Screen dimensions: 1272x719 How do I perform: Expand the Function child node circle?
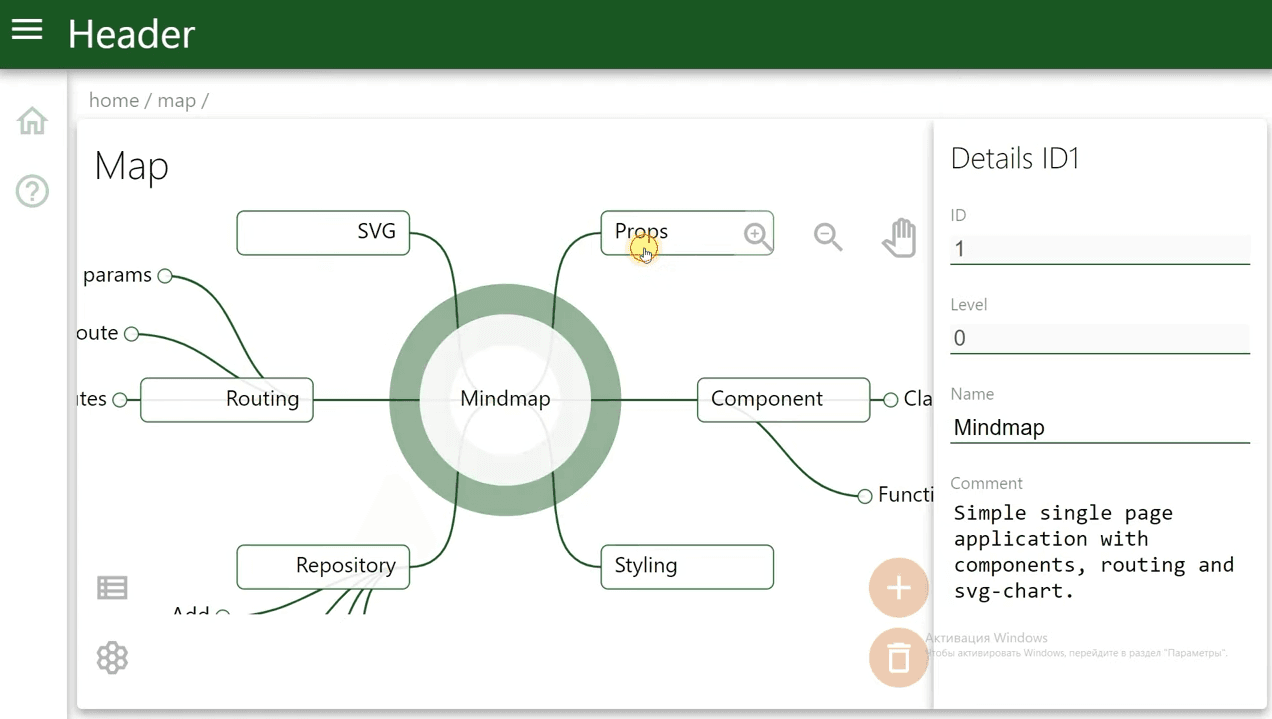pyautogui.click(x=865, y=496)
